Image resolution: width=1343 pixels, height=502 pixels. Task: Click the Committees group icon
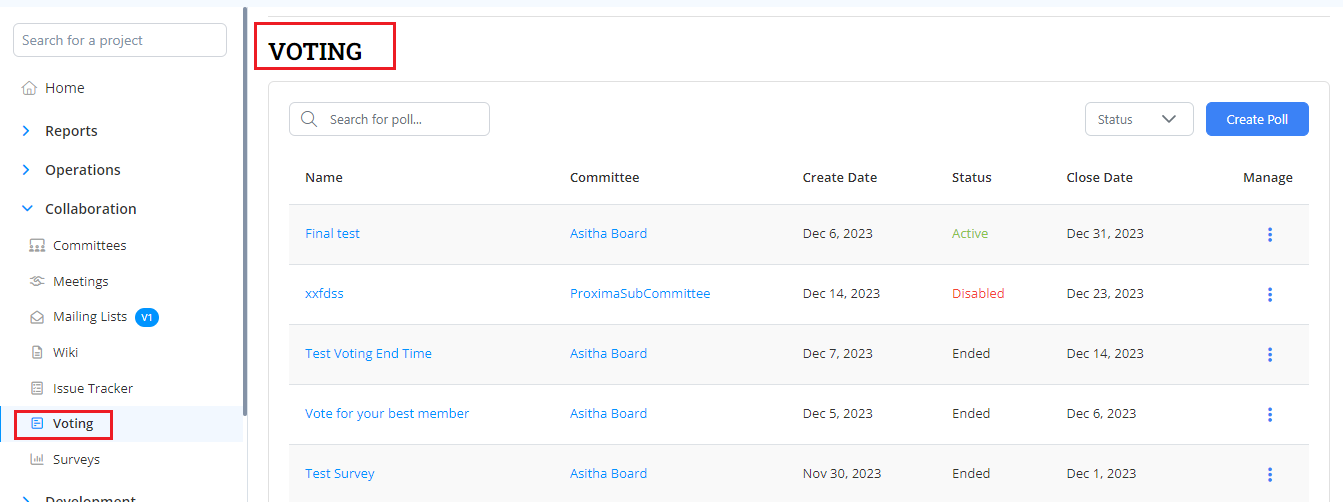tap(37, 246)
